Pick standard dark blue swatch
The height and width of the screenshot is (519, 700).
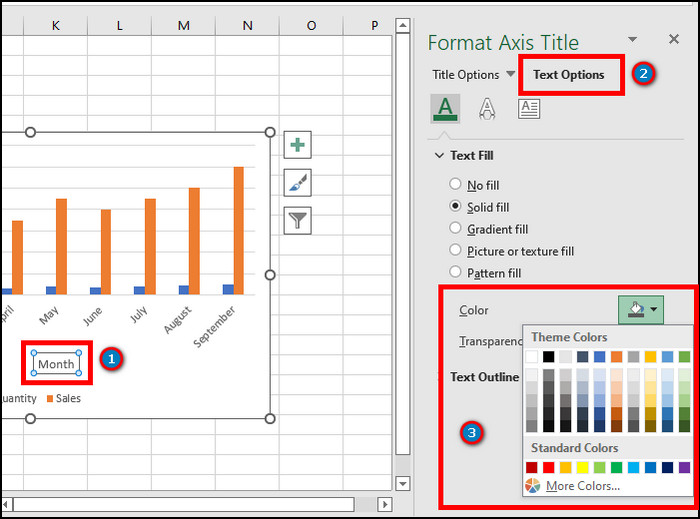click(x=667, y=467)
